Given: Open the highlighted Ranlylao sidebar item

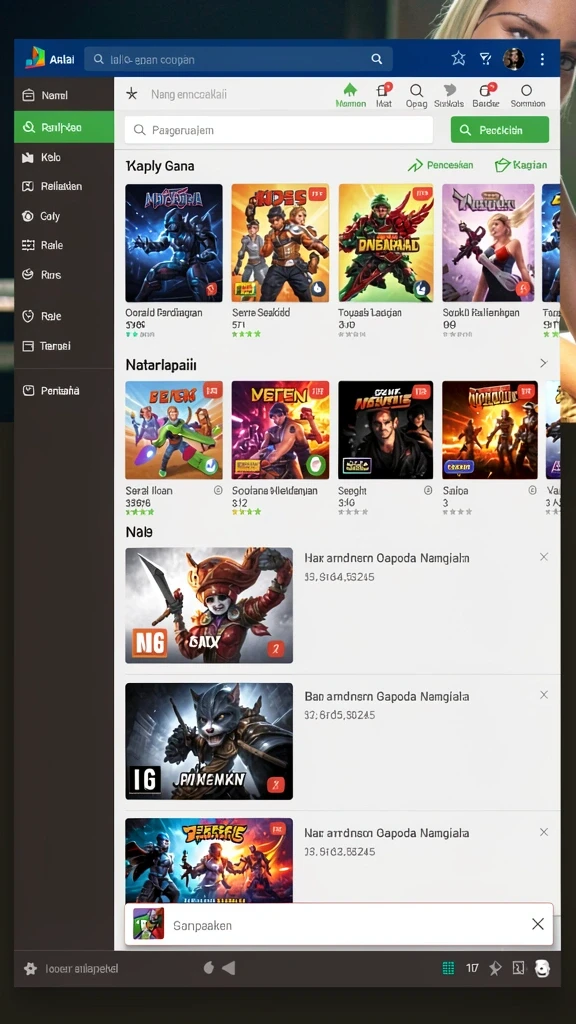Looking at the screenshot, I should coord(64,127).
